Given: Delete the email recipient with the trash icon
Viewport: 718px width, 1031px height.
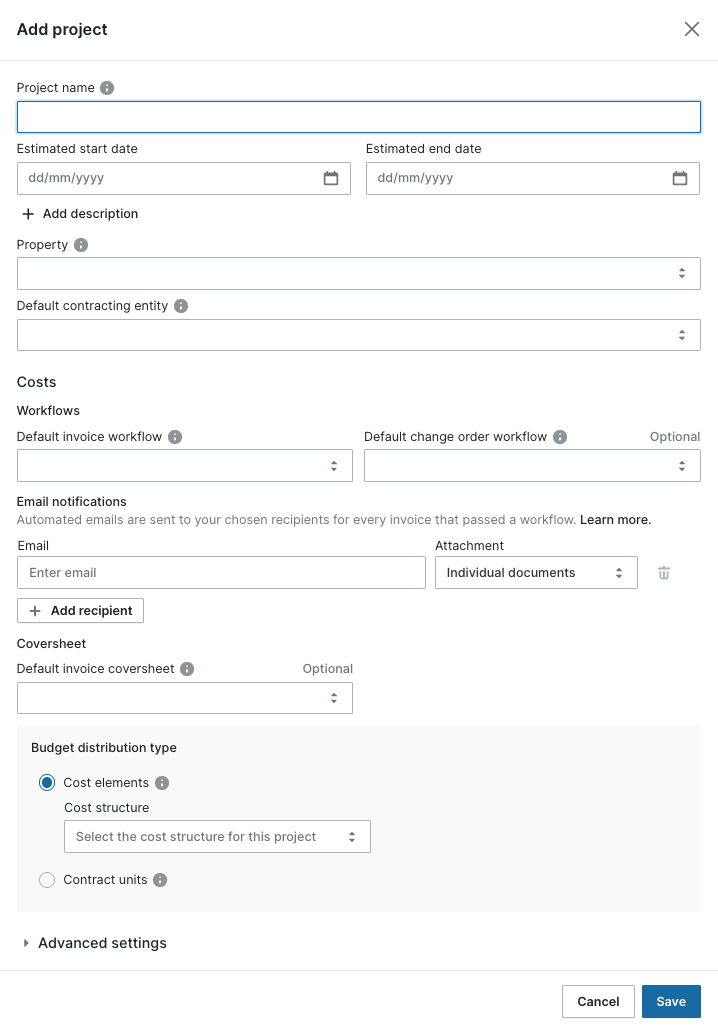Looking at the screenshot, I should 664,573.
